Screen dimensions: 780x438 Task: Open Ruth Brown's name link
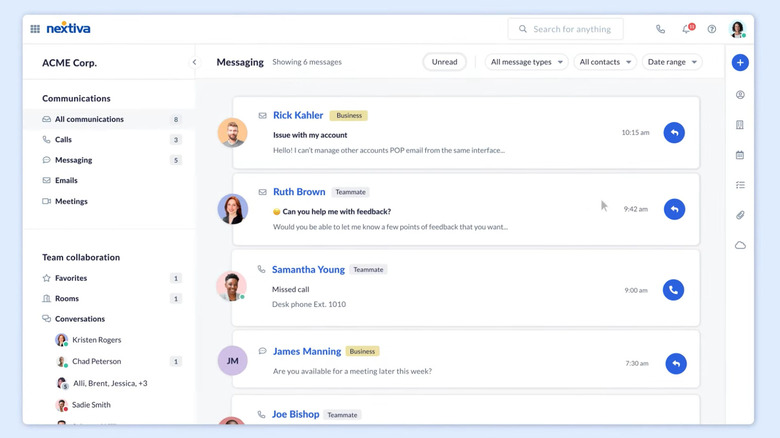click(299, 192)
